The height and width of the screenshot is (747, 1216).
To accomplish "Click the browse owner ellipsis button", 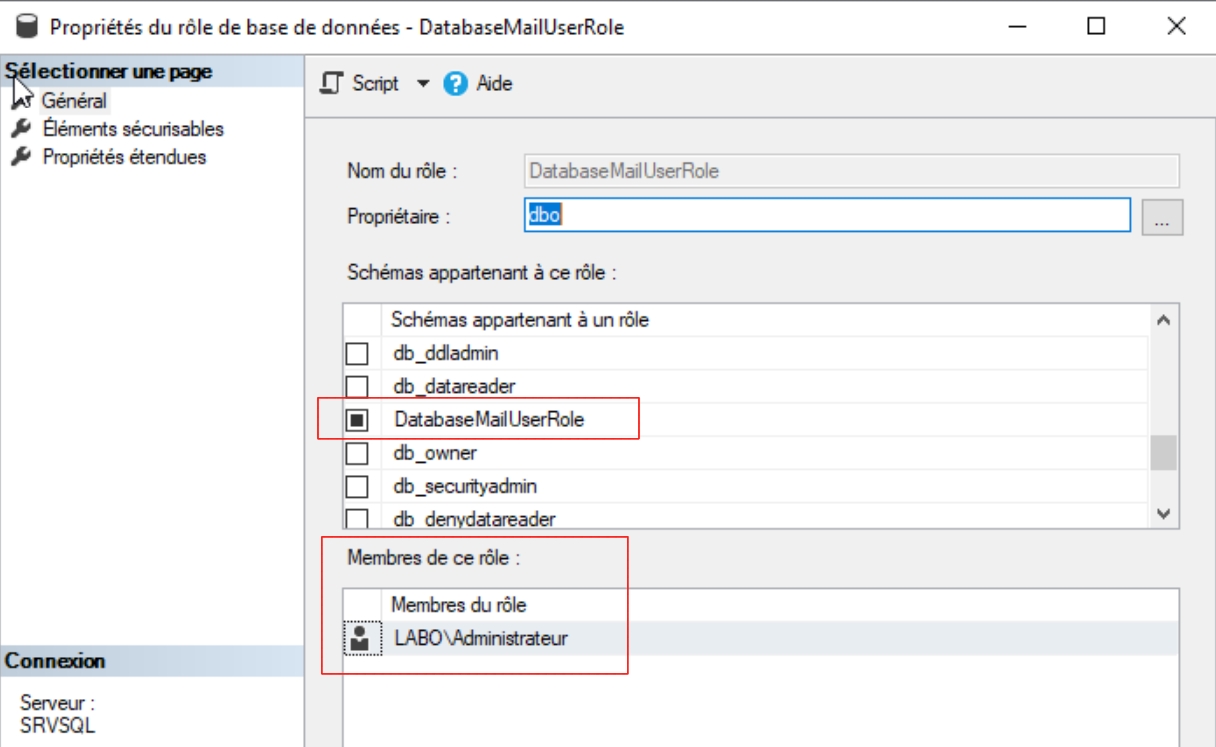I will click(x=1162, y=216).
